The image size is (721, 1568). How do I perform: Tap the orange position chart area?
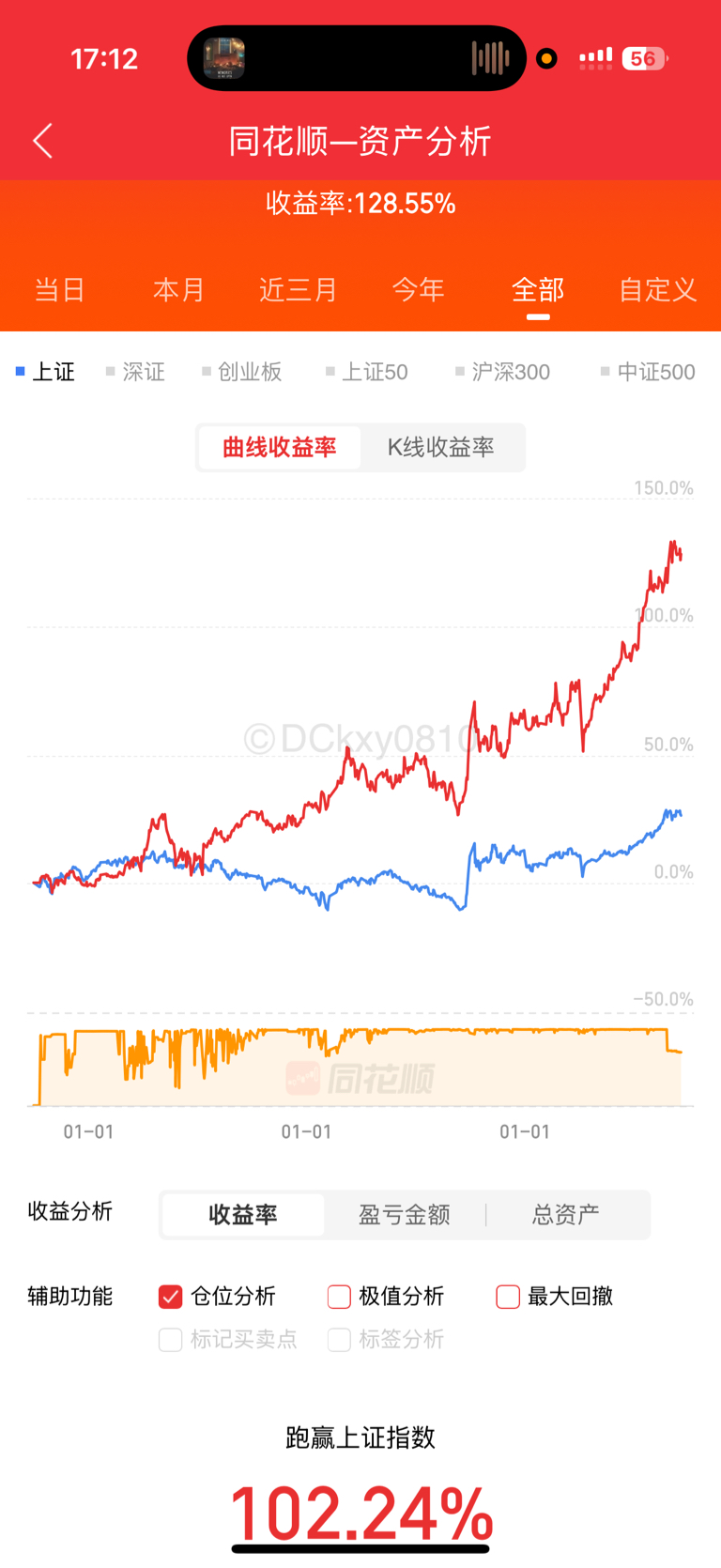click(360, 1068)
